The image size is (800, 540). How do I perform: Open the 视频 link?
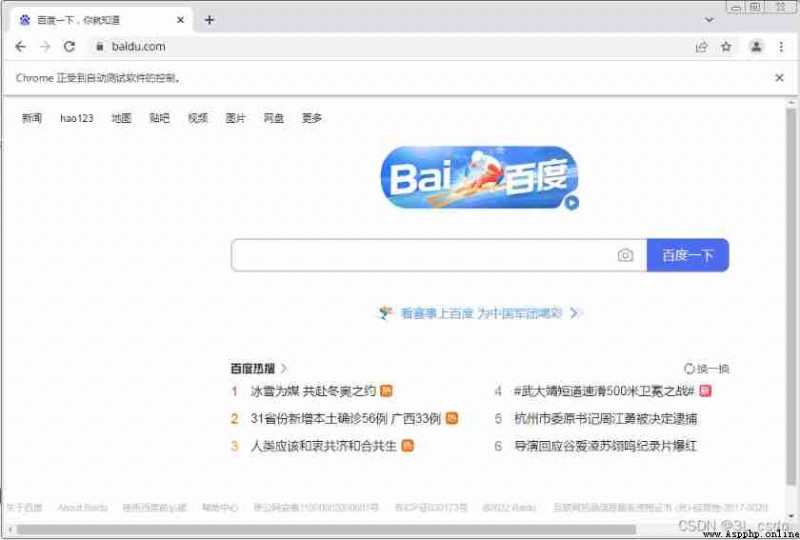(x=197, y=118)
